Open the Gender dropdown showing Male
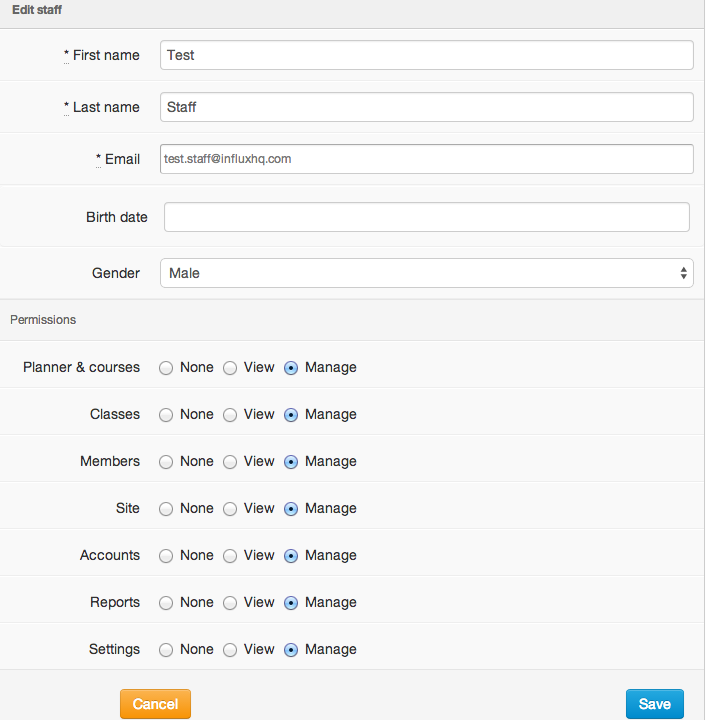 point(426,273)
